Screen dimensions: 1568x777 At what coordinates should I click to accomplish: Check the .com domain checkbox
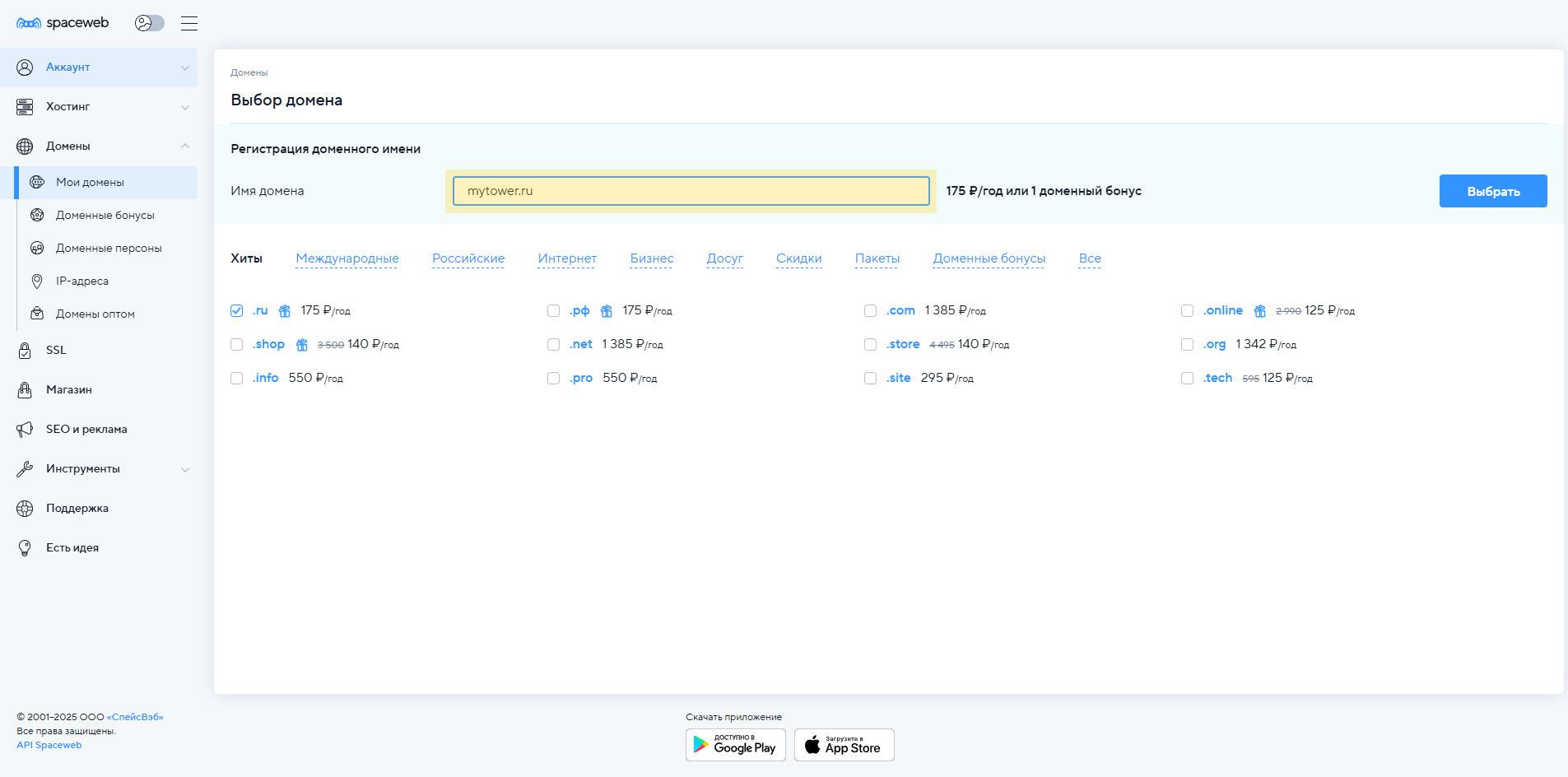click(x=870, y=311)
